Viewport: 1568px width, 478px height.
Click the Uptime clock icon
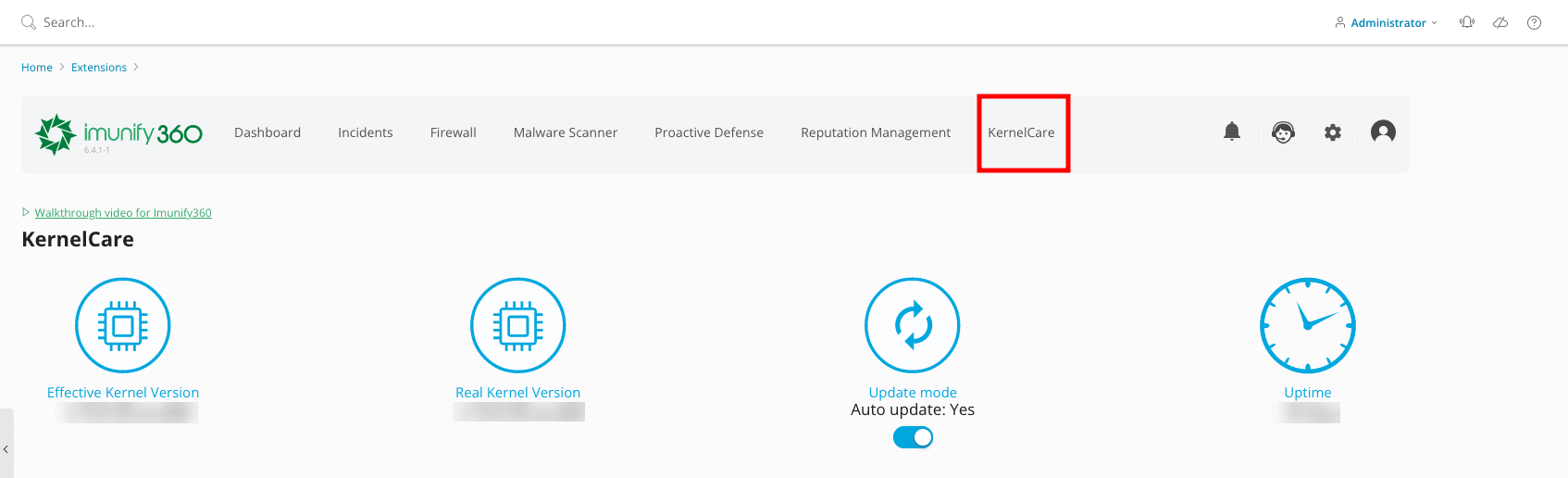point(1308,325)
